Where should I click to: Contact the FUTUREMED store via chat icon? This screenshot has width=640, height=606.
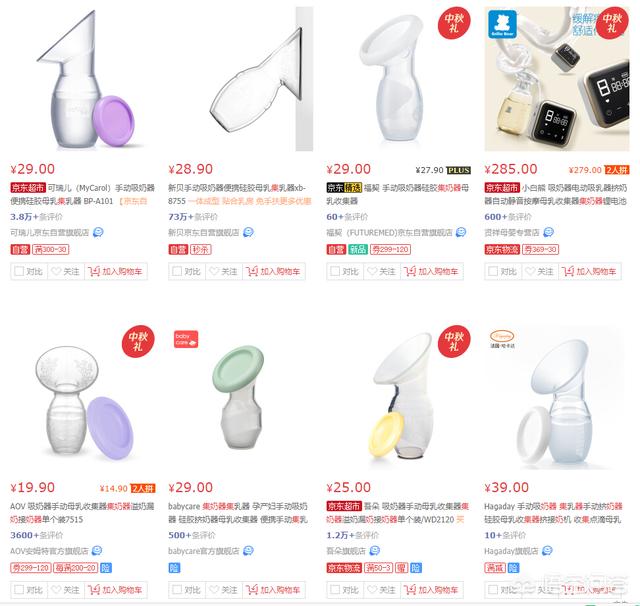(461, 232)
